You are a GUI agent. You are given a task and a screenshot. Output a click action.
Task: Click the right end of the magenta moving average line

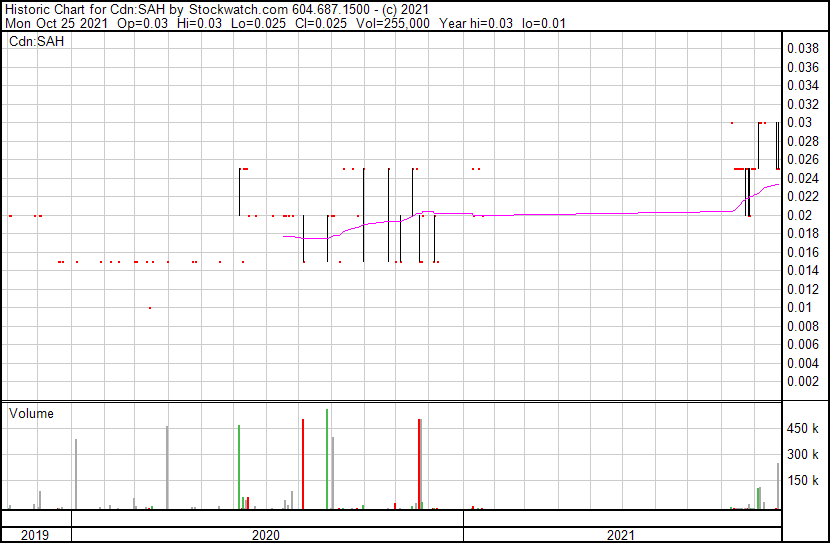pyautogui.click(x=778, y=184)
